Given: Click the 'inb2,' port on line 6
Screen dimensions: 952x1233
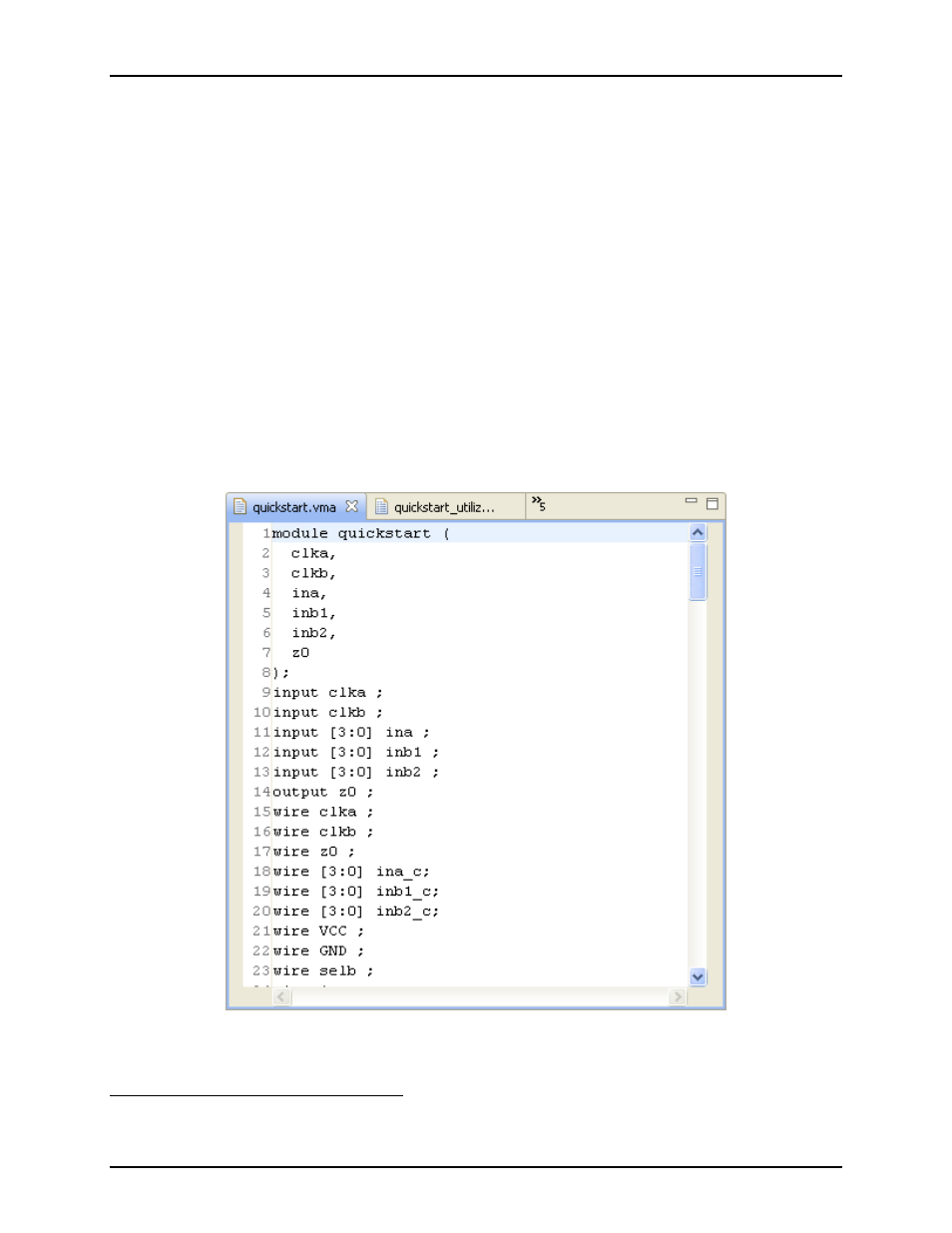Looking at the screenshot, I should pos(313,633).
